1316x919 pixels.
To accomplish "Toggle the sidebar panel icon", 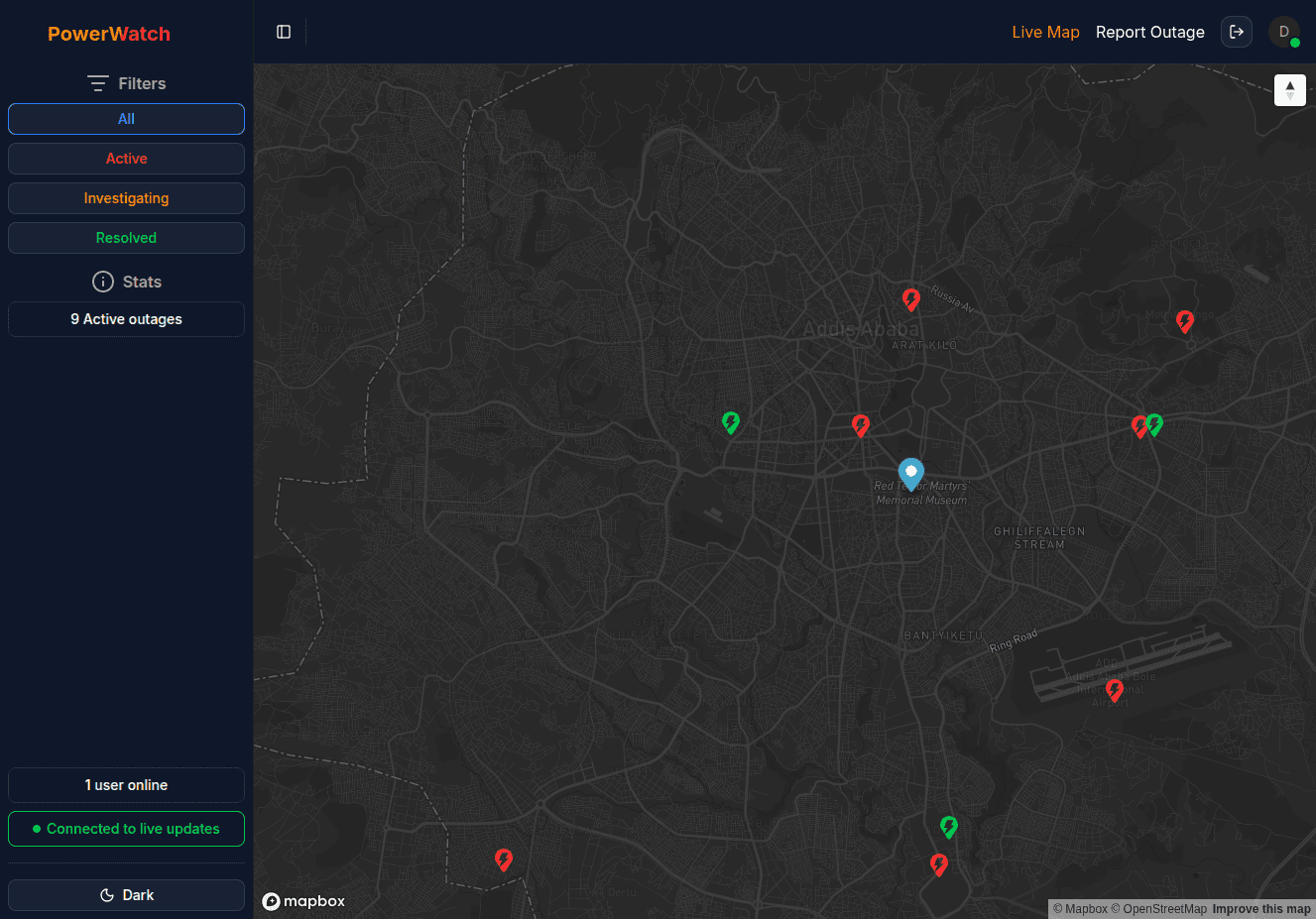I will 284,32.
